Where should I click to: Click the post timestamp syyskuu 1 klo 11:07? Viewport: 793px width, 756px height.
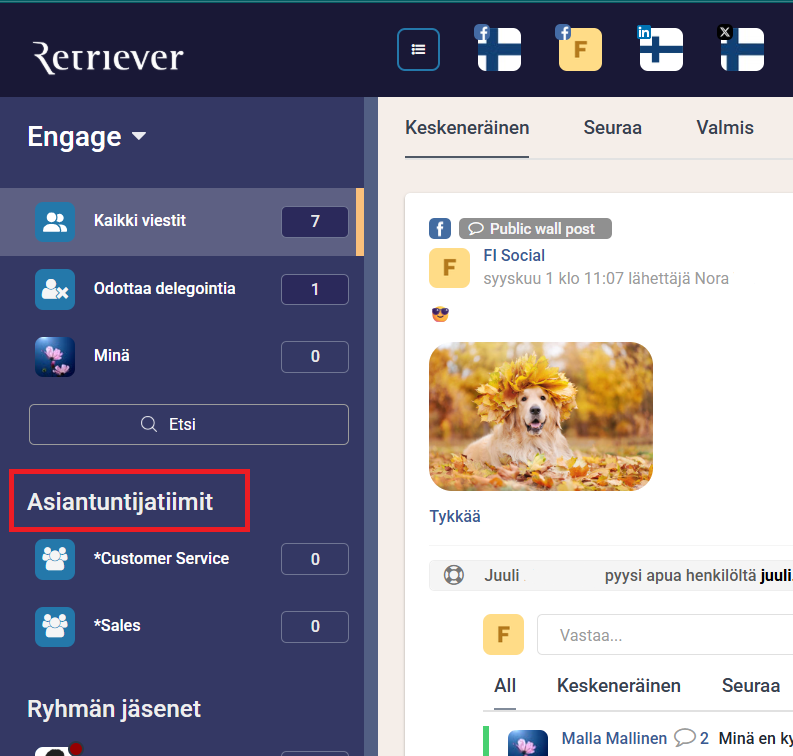pyautogui.click(x=553, y=279)
